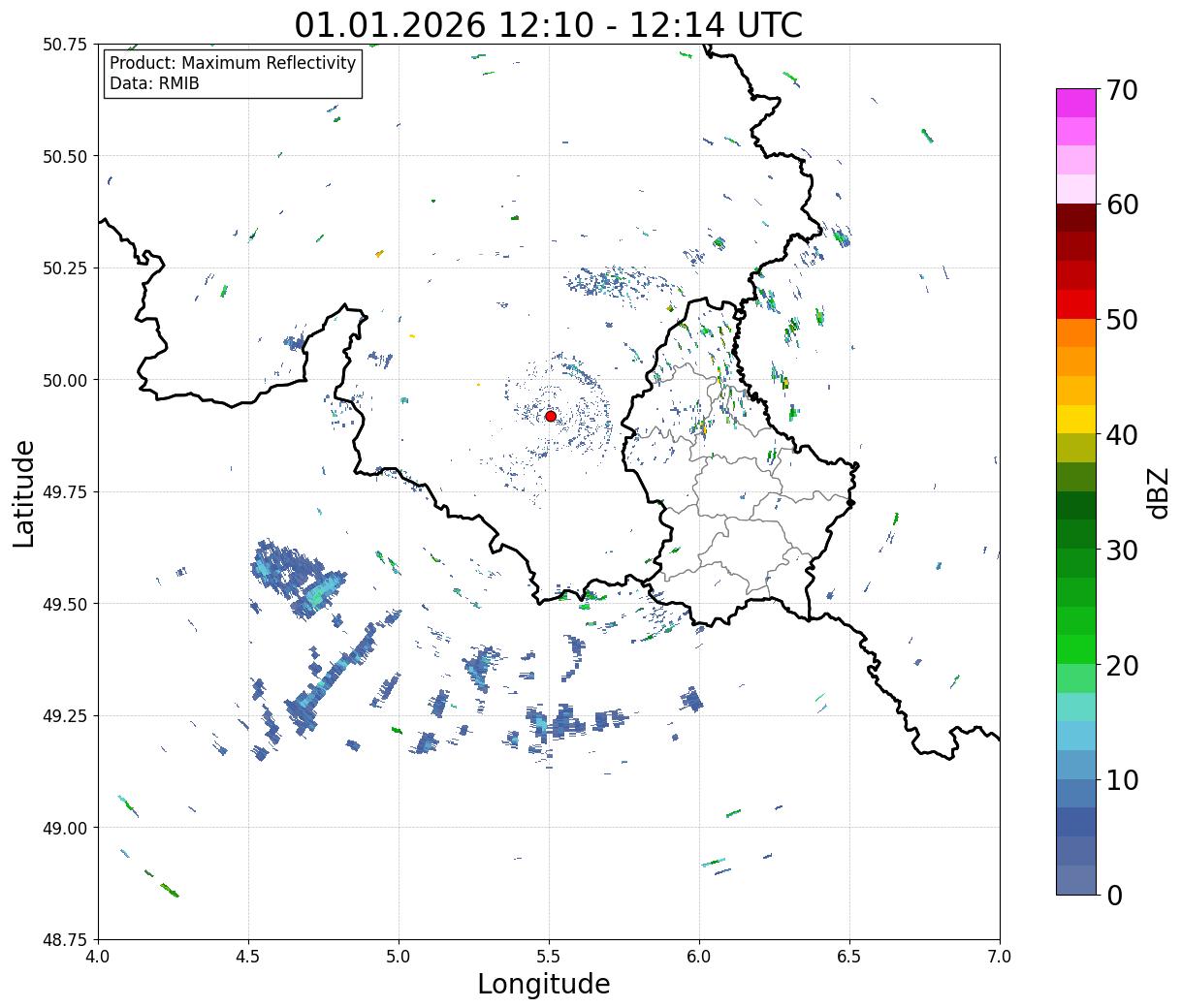The image size is (1182, 1008).
Task: Click the longitude tick label 7.0
Action: click(1000, 957)
